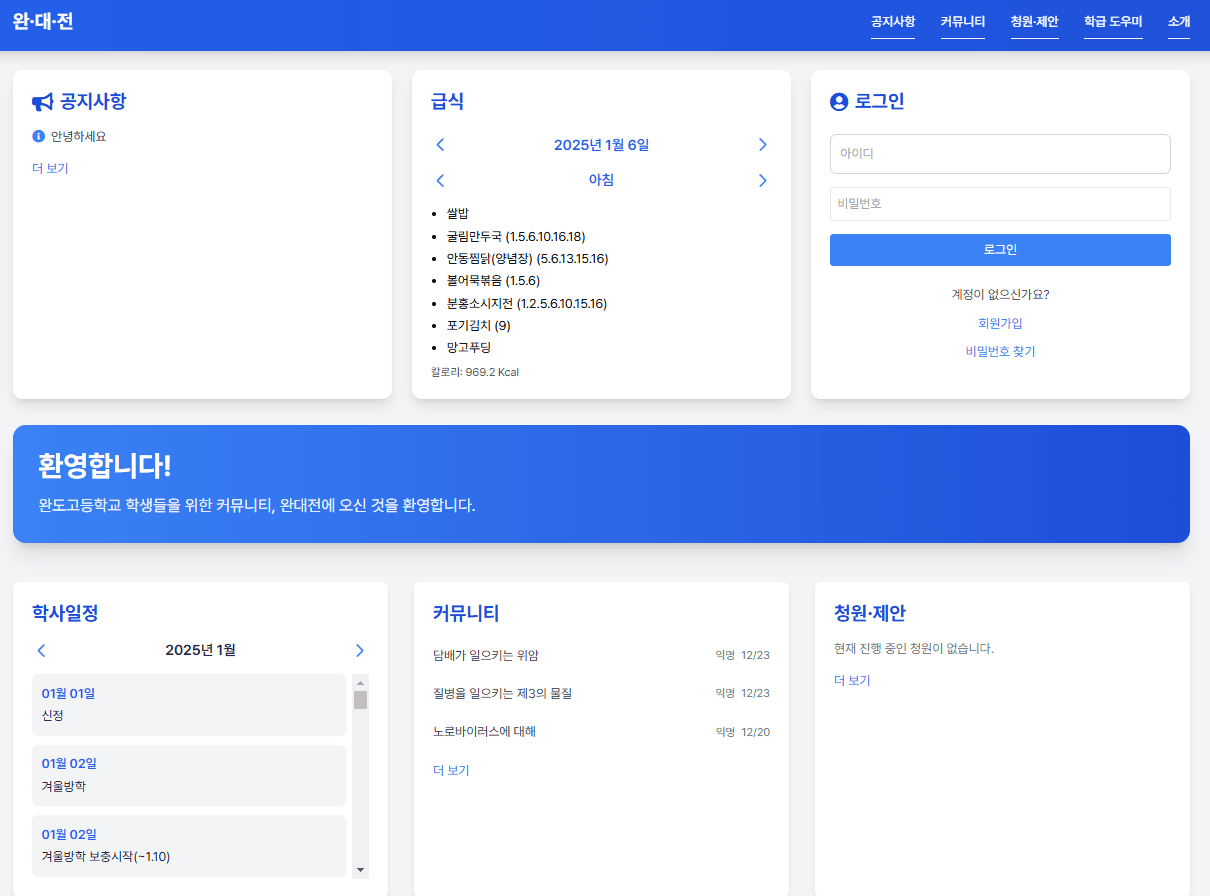This screenshot has width=1210, height=896.
Task: Show previous month in 학사일정
Action: (41, 650)
